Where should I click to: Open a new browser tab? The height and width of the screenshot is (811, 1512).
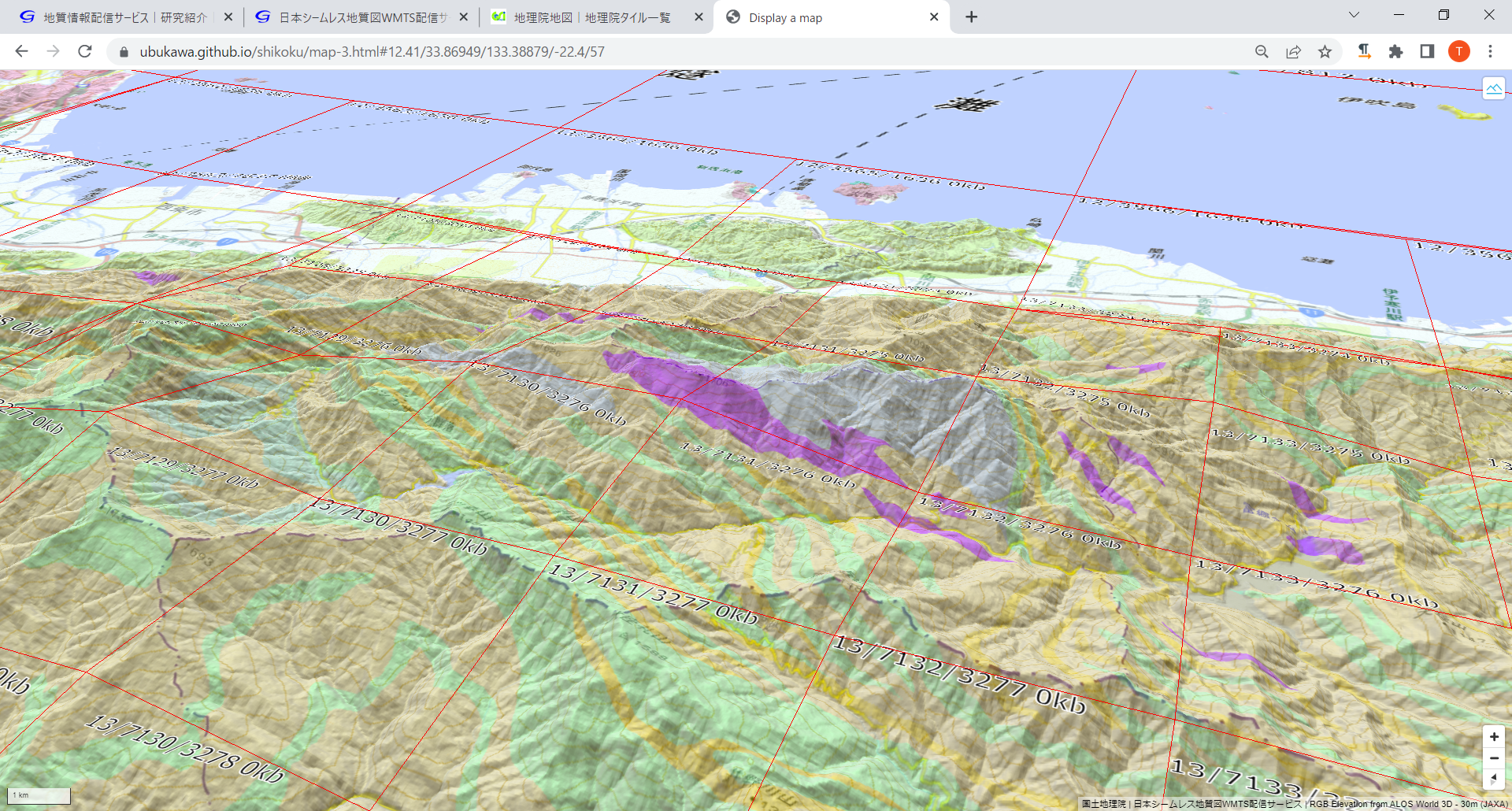coord(972,17)
